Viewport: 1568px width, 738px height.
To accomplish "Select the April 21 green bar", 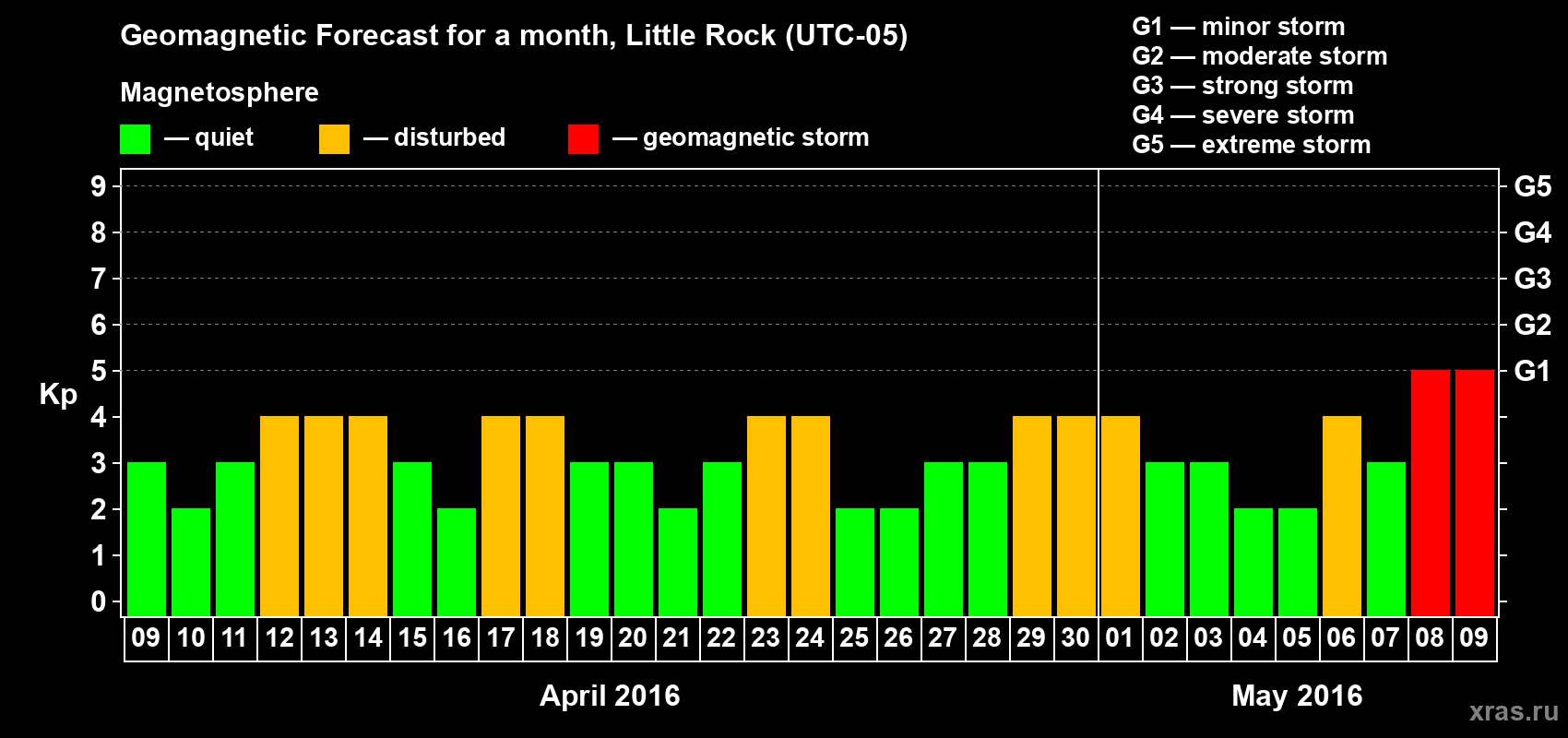I will tap(678, 562).
